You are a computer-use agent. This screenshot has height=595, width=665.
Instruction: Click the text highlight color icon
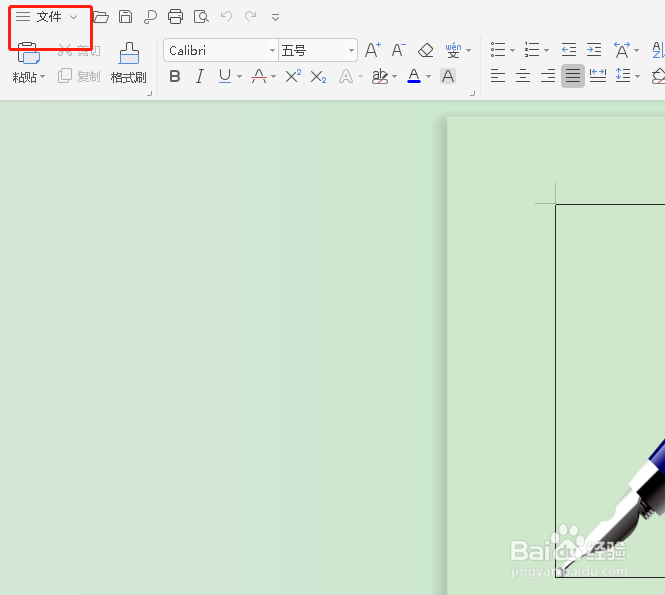(x=380, y=76)
